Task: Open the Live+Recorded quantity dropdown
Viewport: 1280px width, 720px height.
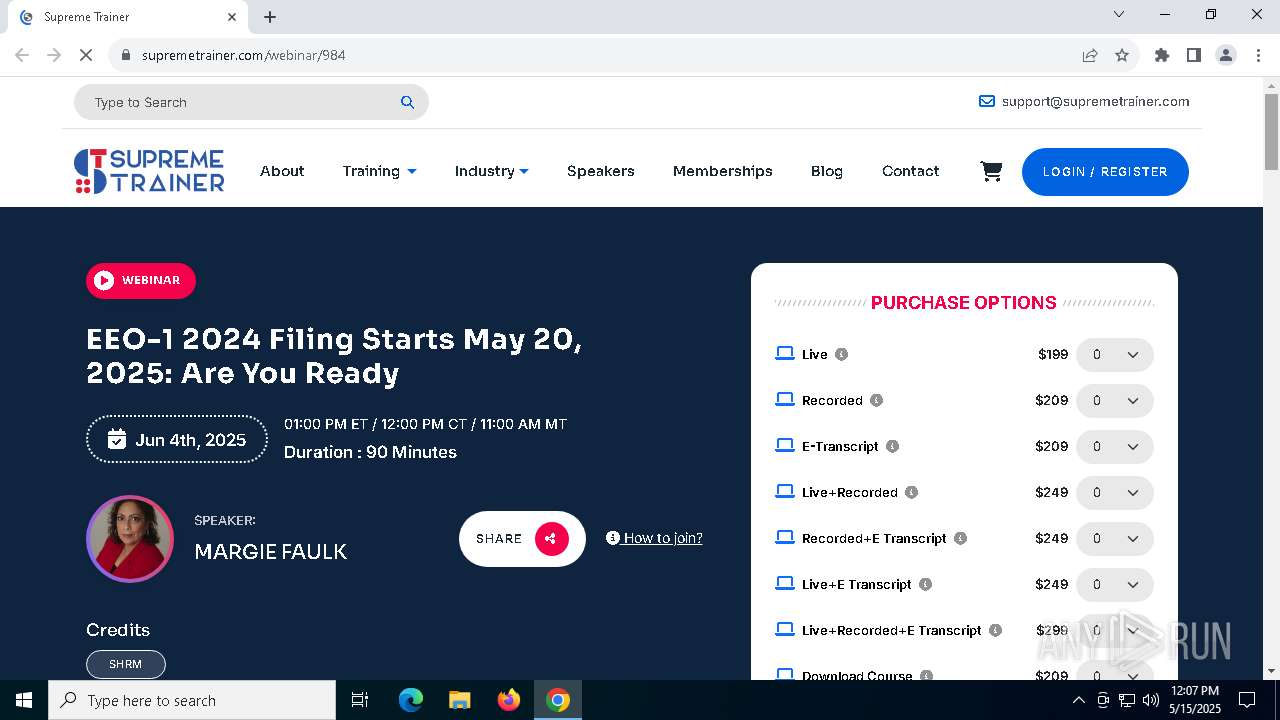Action: (x=1115, y=493)
